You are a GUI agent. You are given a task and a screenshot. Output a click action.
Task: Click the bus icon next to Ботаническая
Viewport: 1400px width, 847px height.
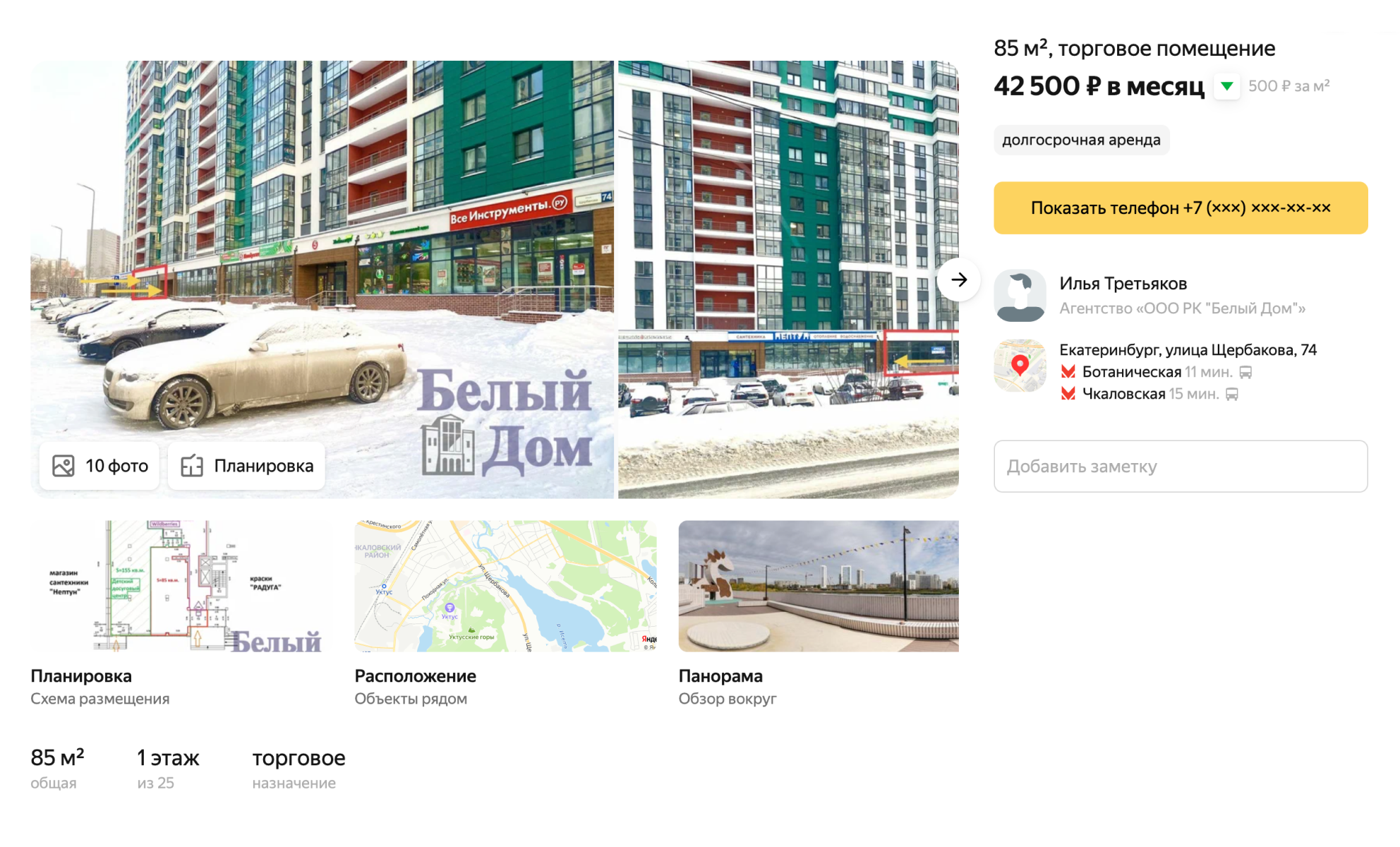(1246, 372)
